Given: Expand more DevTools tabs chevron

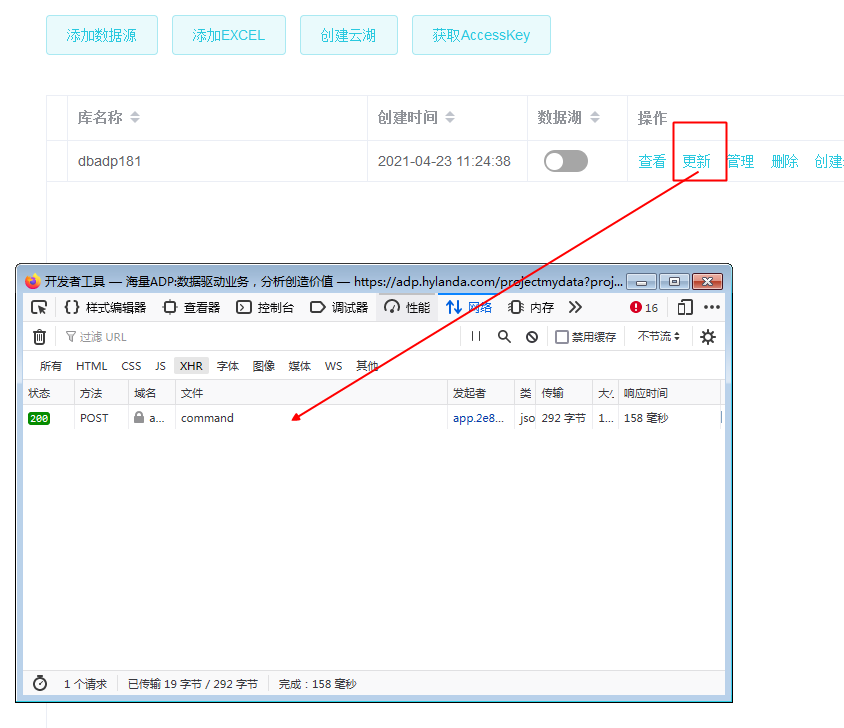Looking at the screenshot, I should click(575, 307).
